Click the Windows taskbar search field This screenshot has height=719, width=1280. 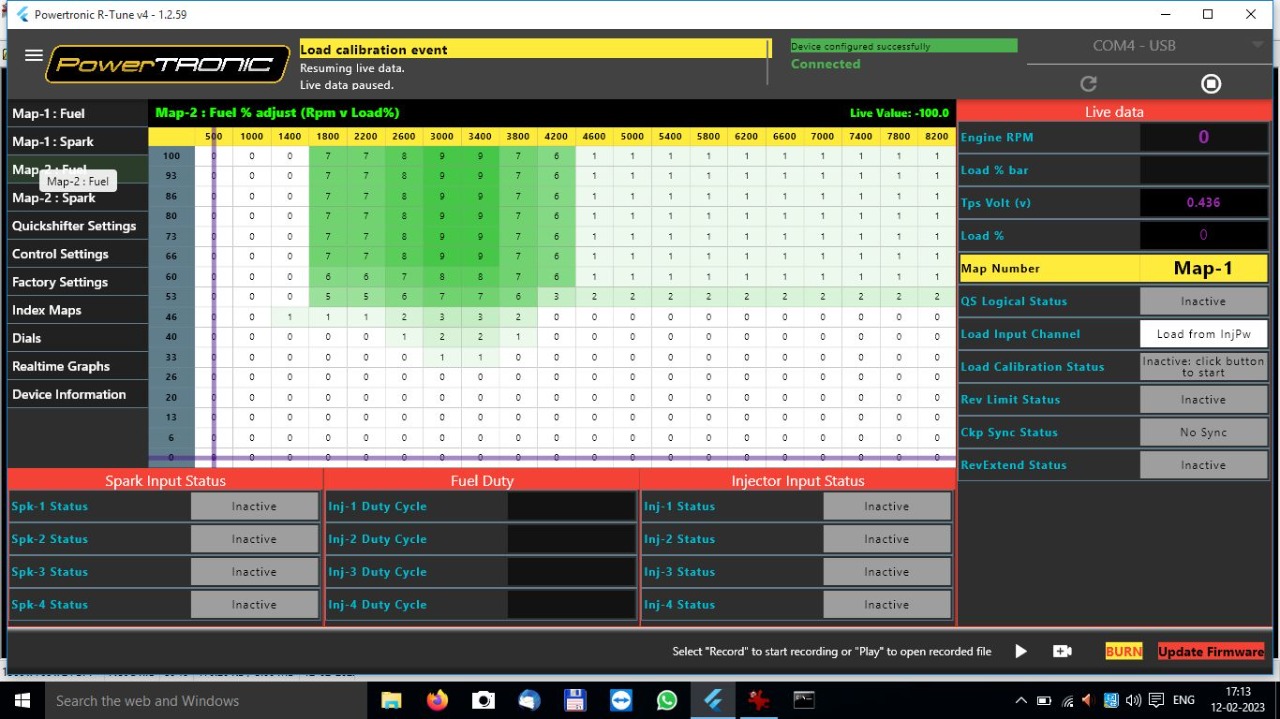coord(200,701)
